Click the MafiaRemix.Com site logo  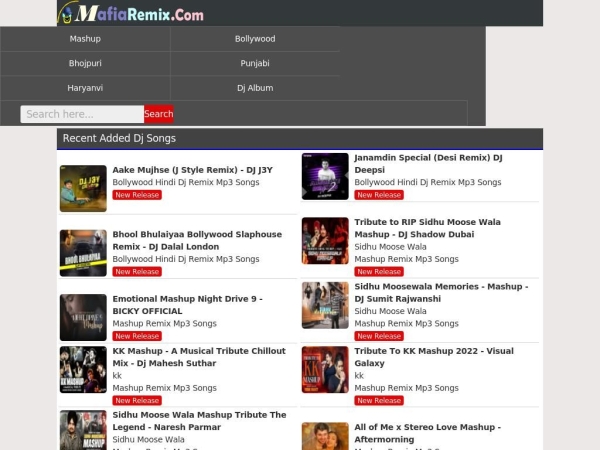(131, 14)
